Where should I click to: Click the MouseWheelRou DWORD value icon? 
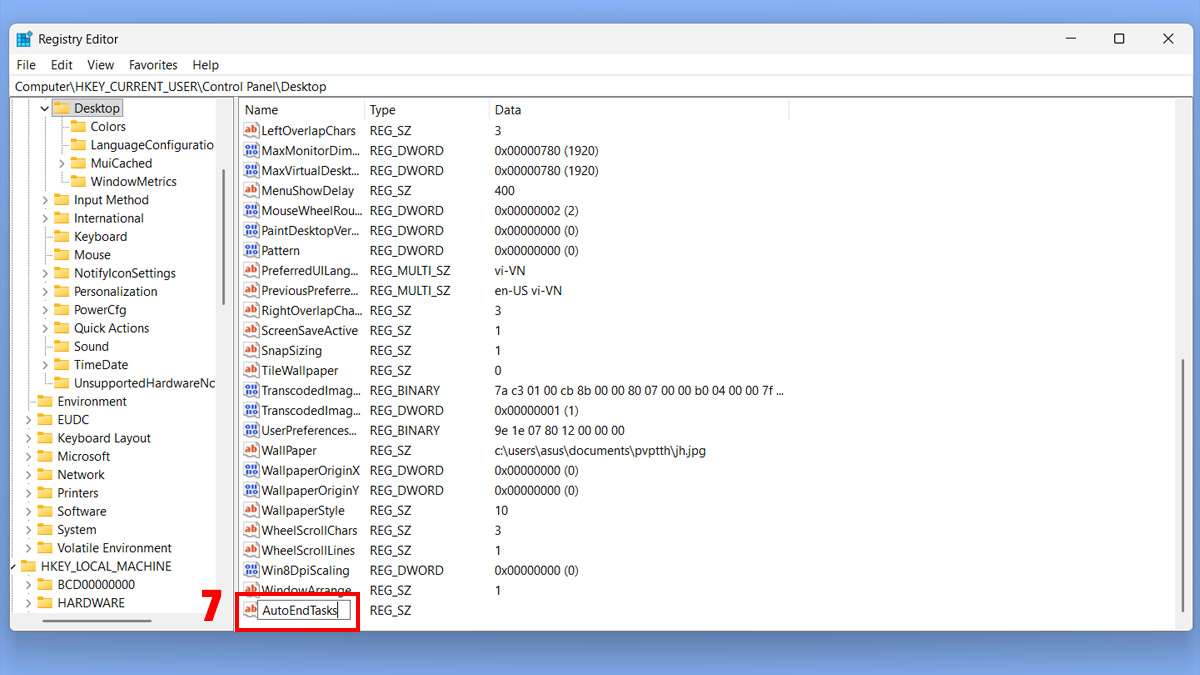tap(251, 211)
